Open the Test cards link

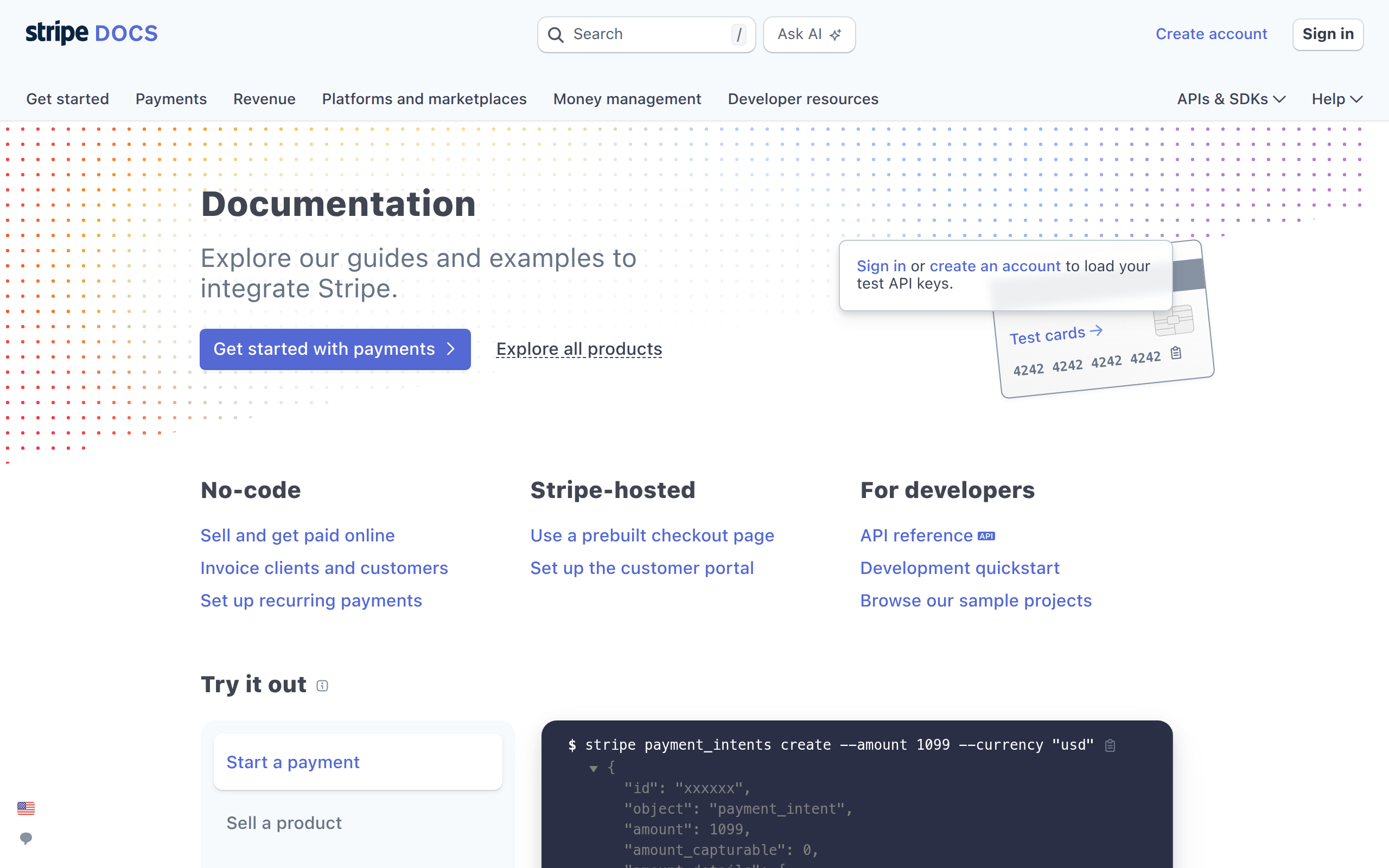pos(1056,334)
